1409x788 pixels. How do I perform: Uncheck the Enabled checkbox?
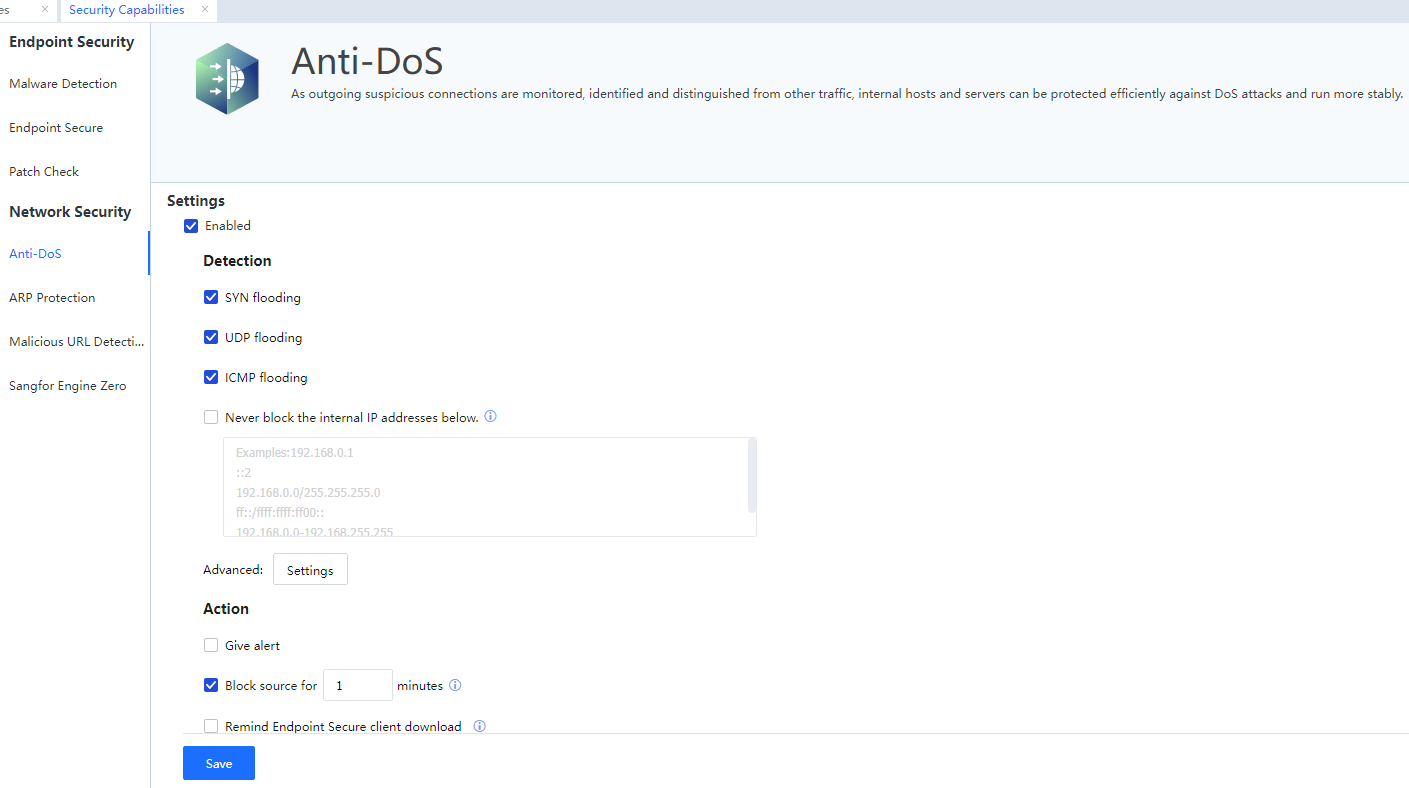coord(191,226)
